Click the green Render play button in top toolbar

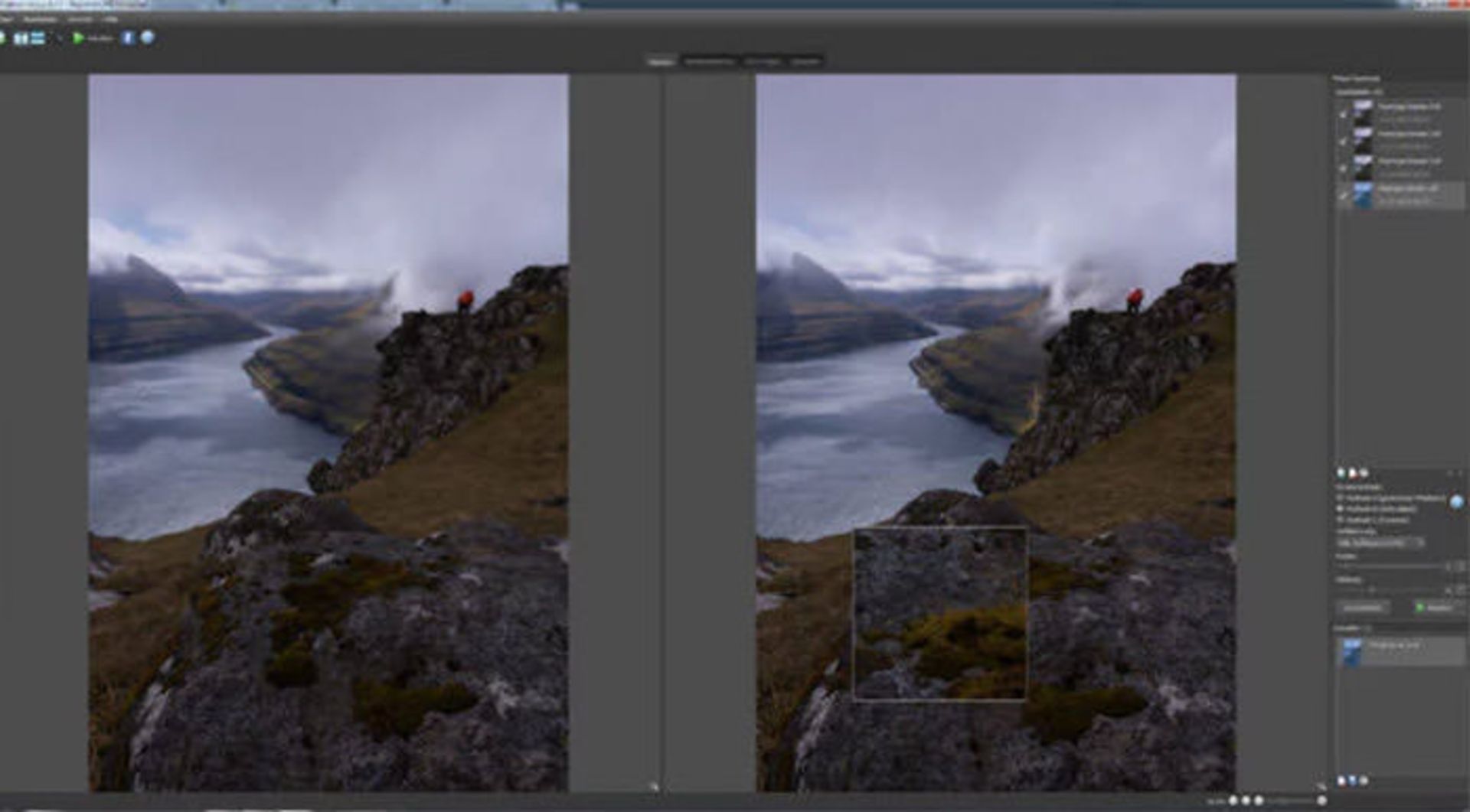(79, 38)
